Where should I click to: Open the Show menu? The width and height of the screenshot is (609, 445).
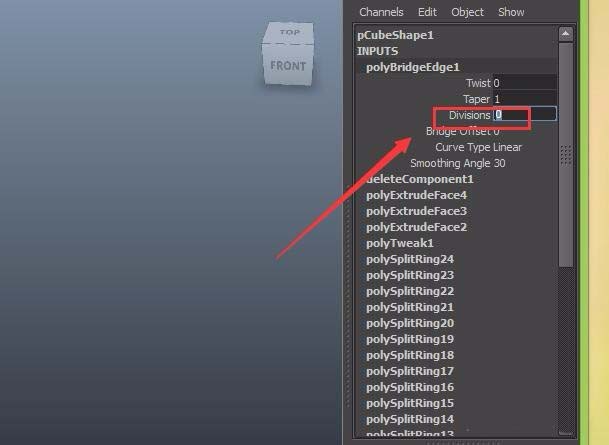(x=511, y=12)
